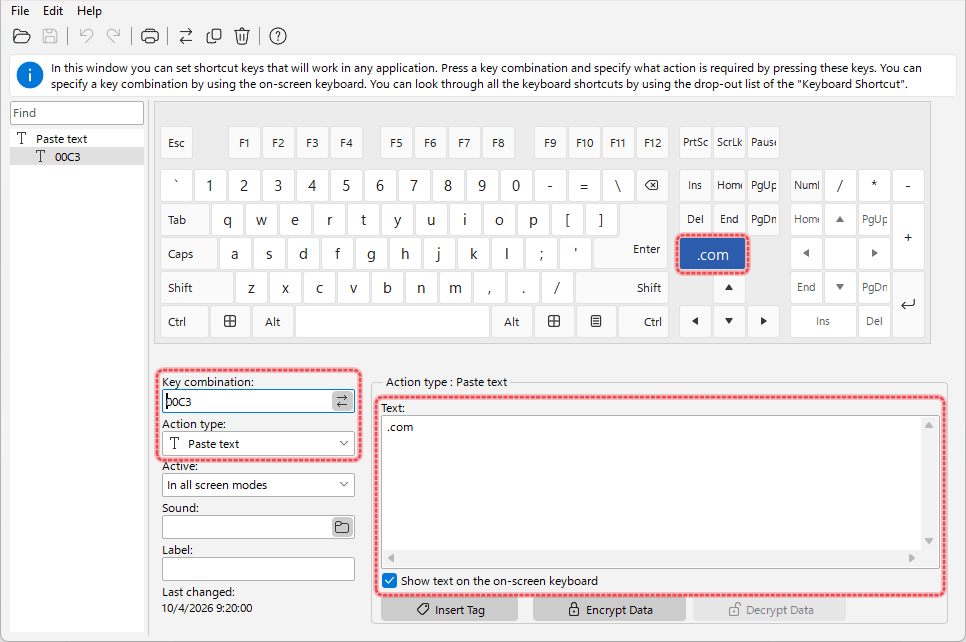
Task: Click the Print toolbar icon
Action: click(150, 36)
